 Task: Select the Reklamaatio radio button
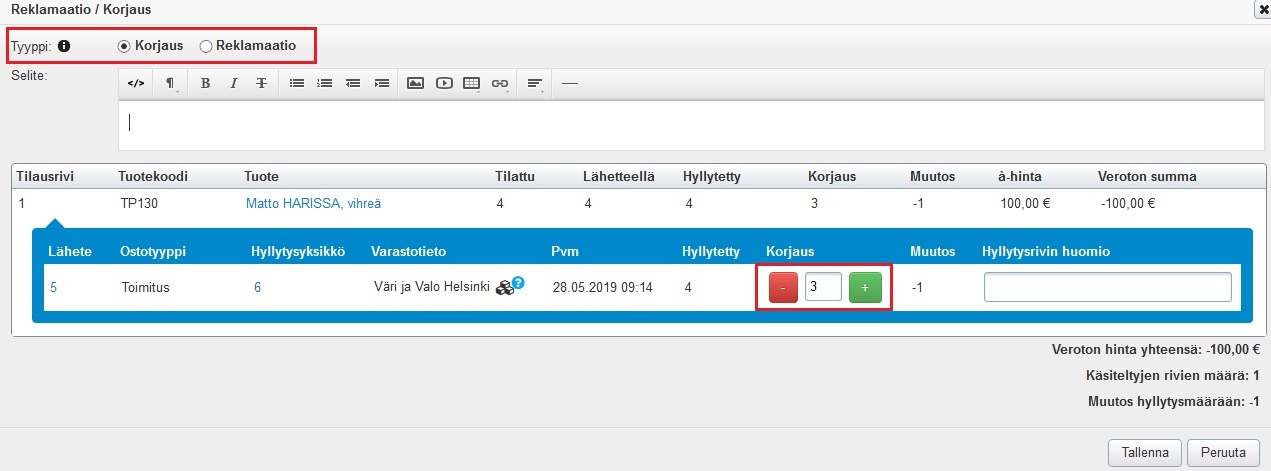(x=206, y=46)
